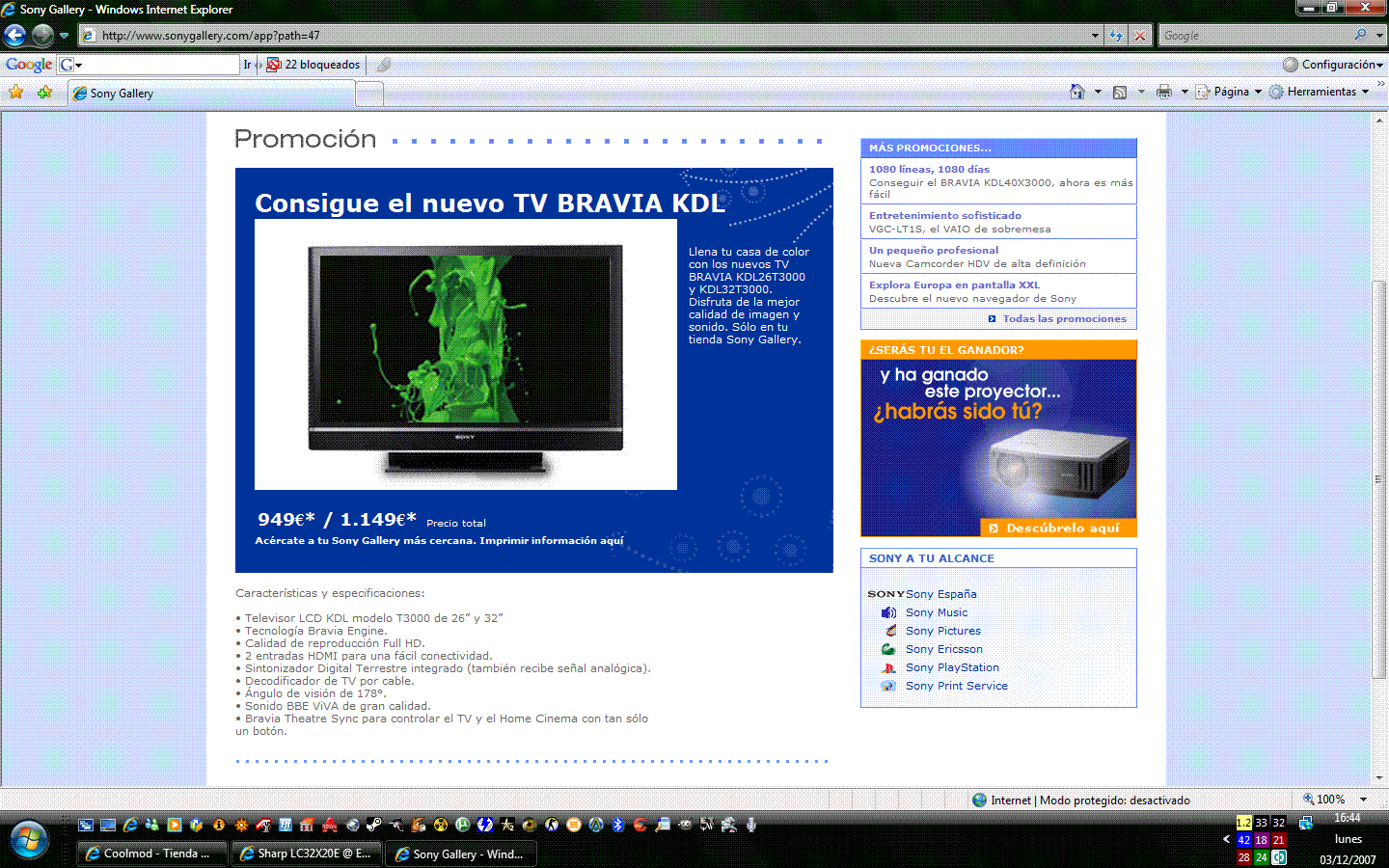Click the browser Back arrow button
This screenshot has width=1389, height=868.
15,36
